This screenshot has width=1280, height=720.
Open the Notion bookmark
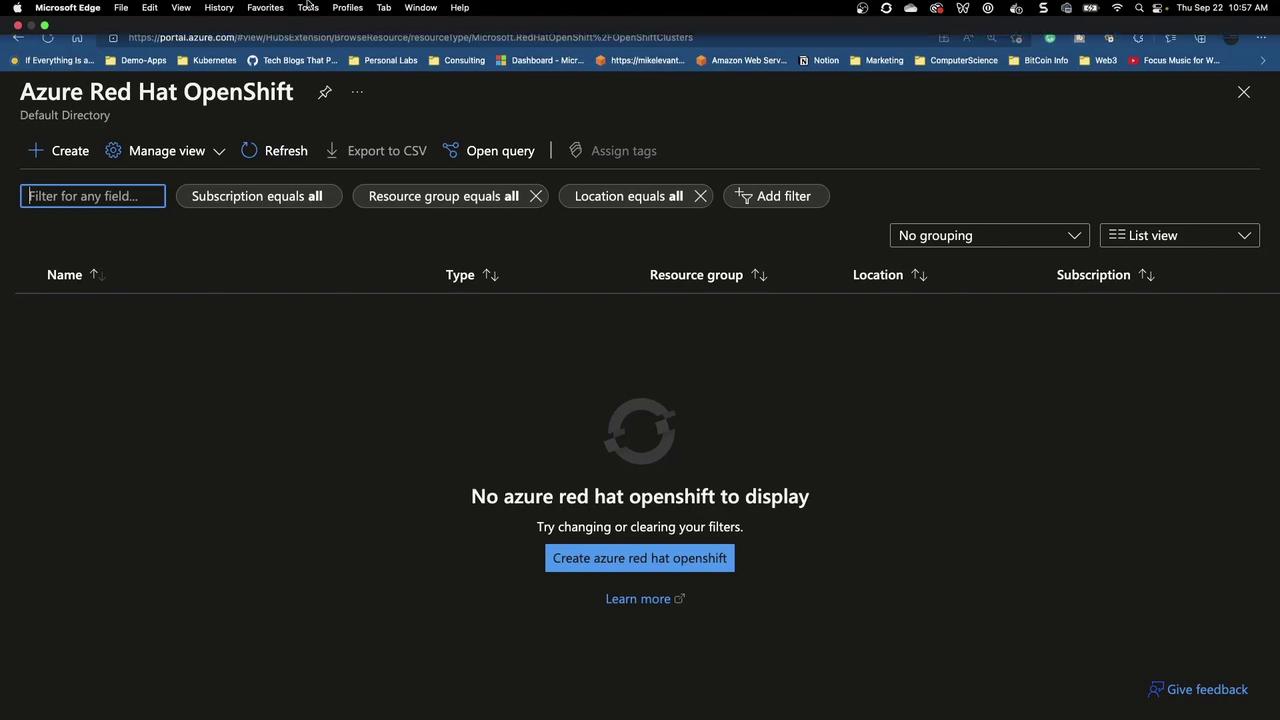pos(819,60)
